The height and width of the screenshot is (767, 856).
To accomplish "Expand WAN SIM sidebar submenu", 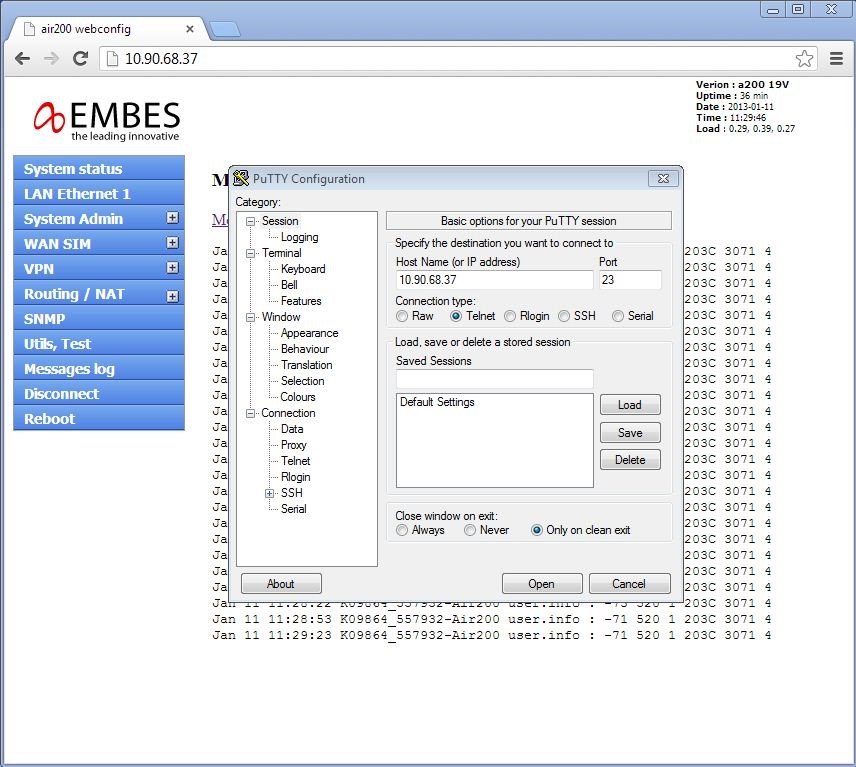I will pos(173,242).
